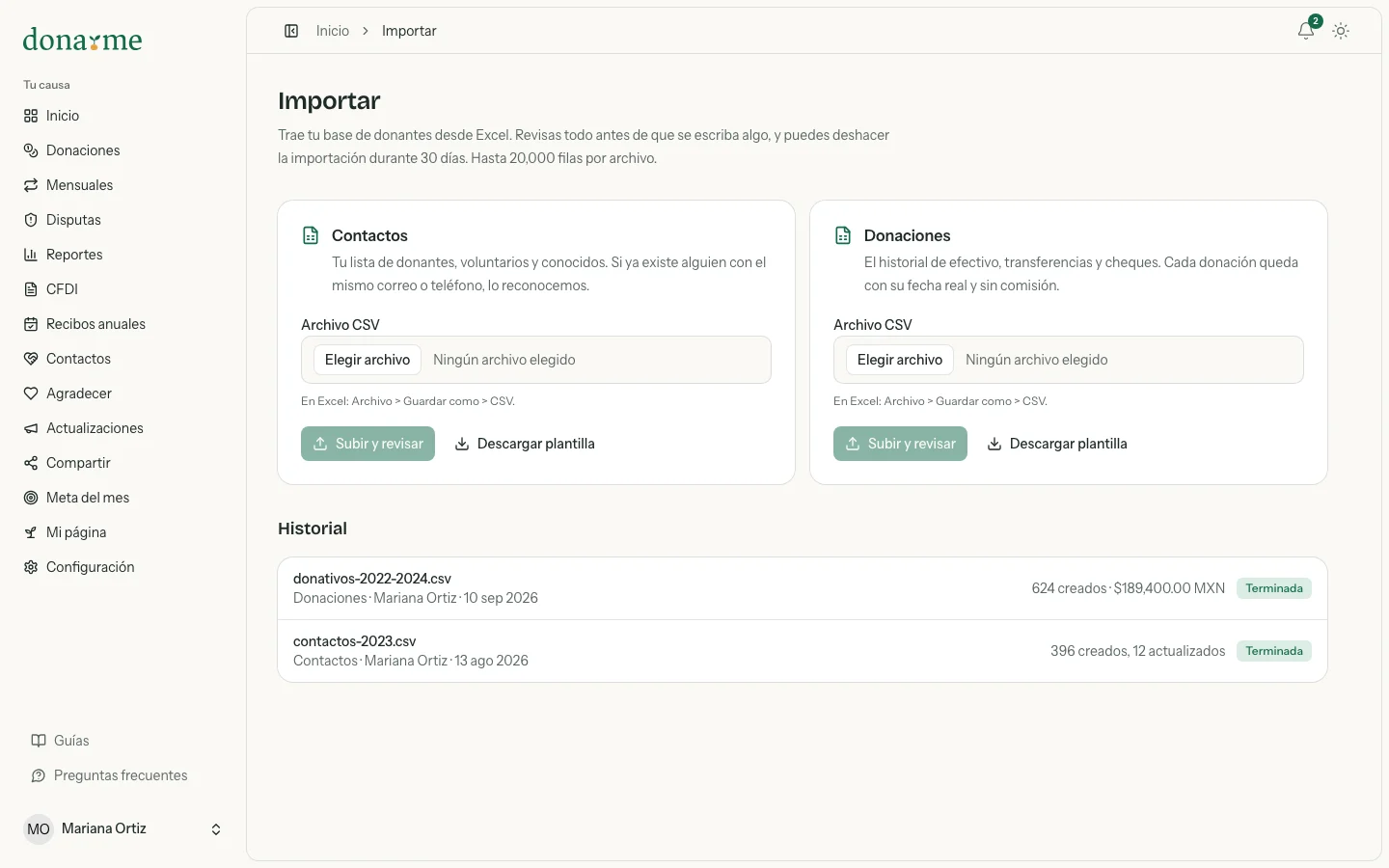Click the 396 creados, 12 actualizados text
Screen dimensions: 1389x868
click(x=1138, y=651)
